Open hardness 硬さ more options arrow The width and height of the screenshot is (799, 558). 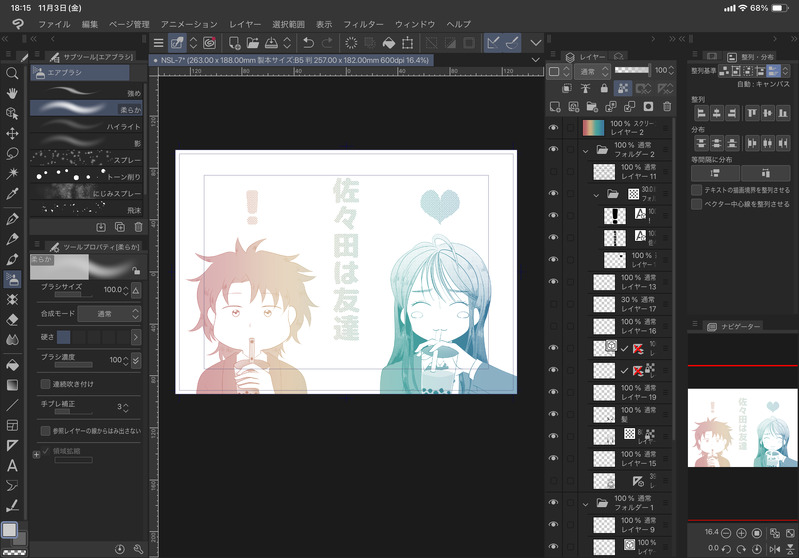point(136,337)
